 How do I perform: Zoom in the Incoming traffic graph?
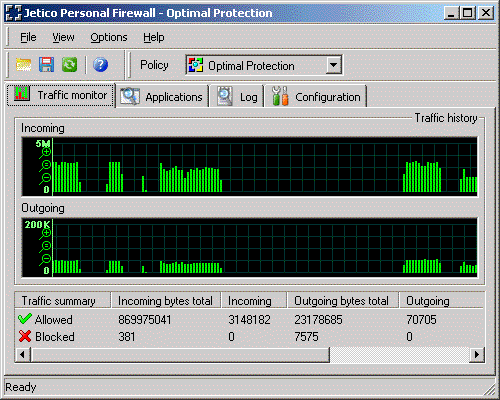pyautogui.click(x=46, y=152)
